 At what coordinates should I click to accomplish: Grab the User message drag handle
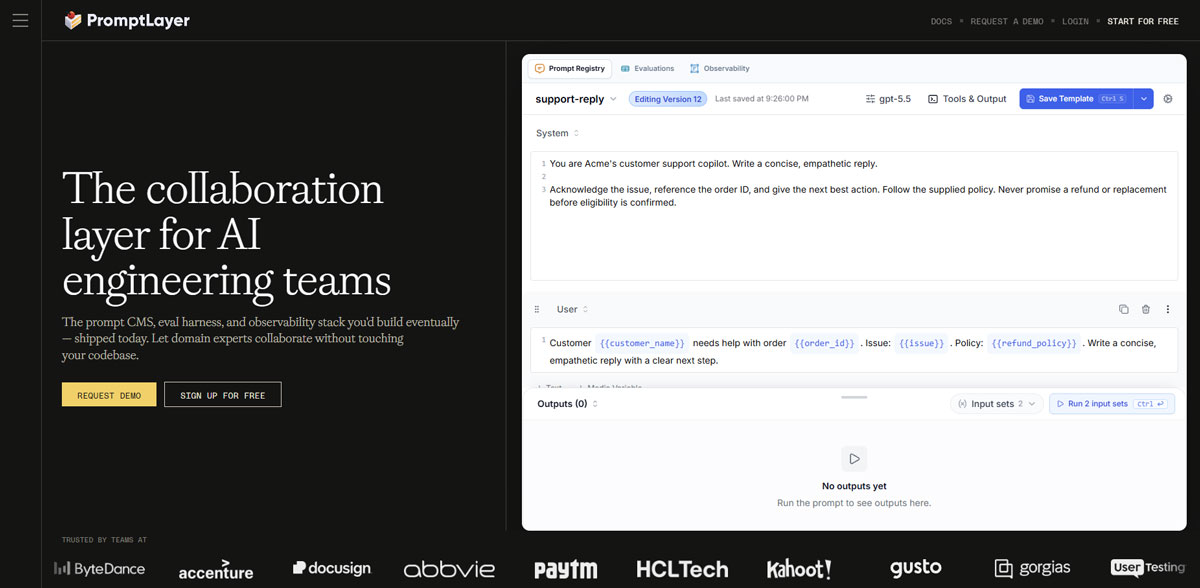[x=537, y=310]
